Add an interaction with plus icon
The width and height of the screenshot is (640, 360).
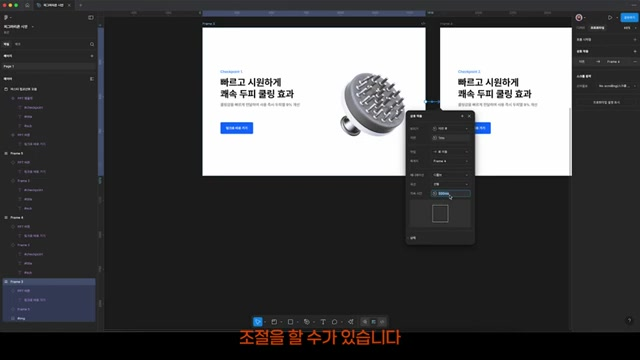(635, 51)
